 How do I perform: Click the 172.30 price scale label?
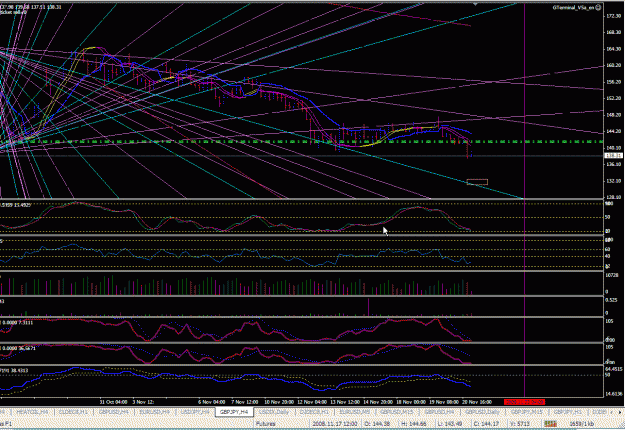pos(613,16)
